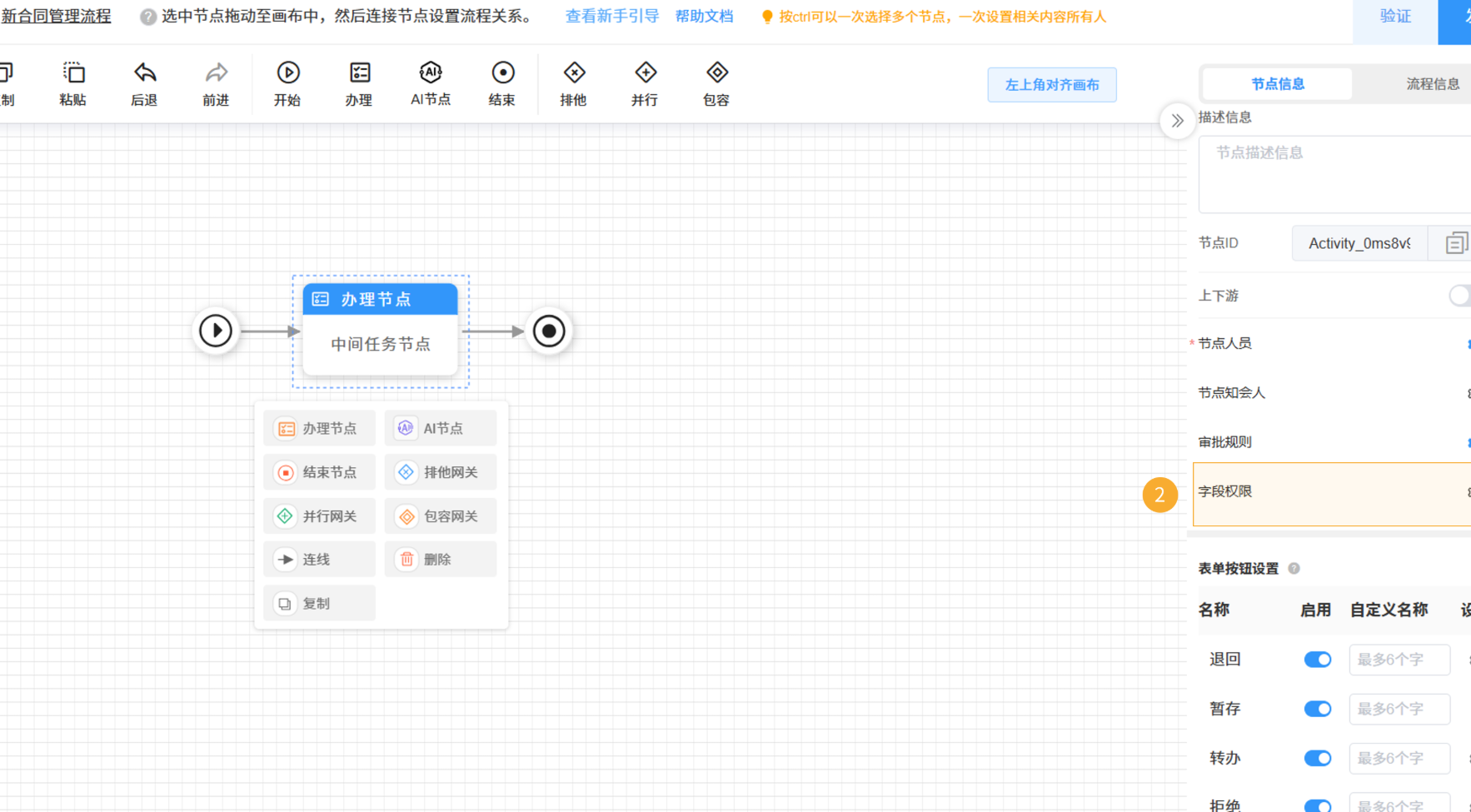Open the 节点人员 setting row
Image resolution: width=1471 pixels, height=812 pixels.
1334,343
